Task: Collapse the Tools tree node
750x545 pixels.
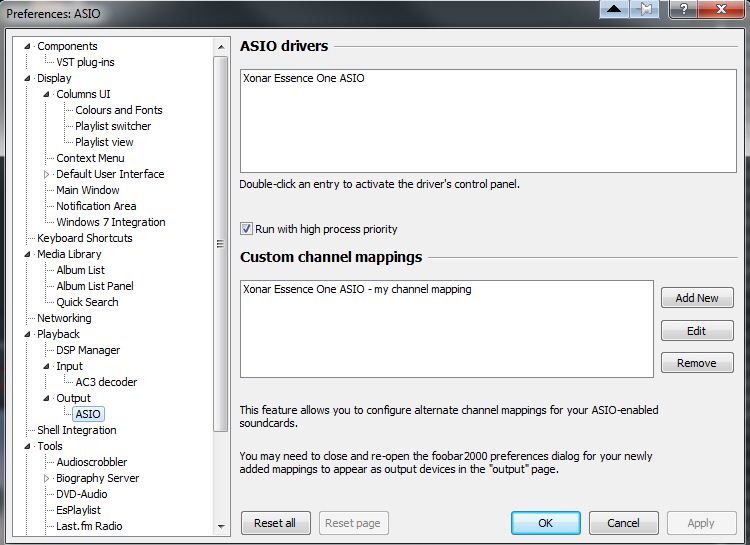Action: point(27,446)
